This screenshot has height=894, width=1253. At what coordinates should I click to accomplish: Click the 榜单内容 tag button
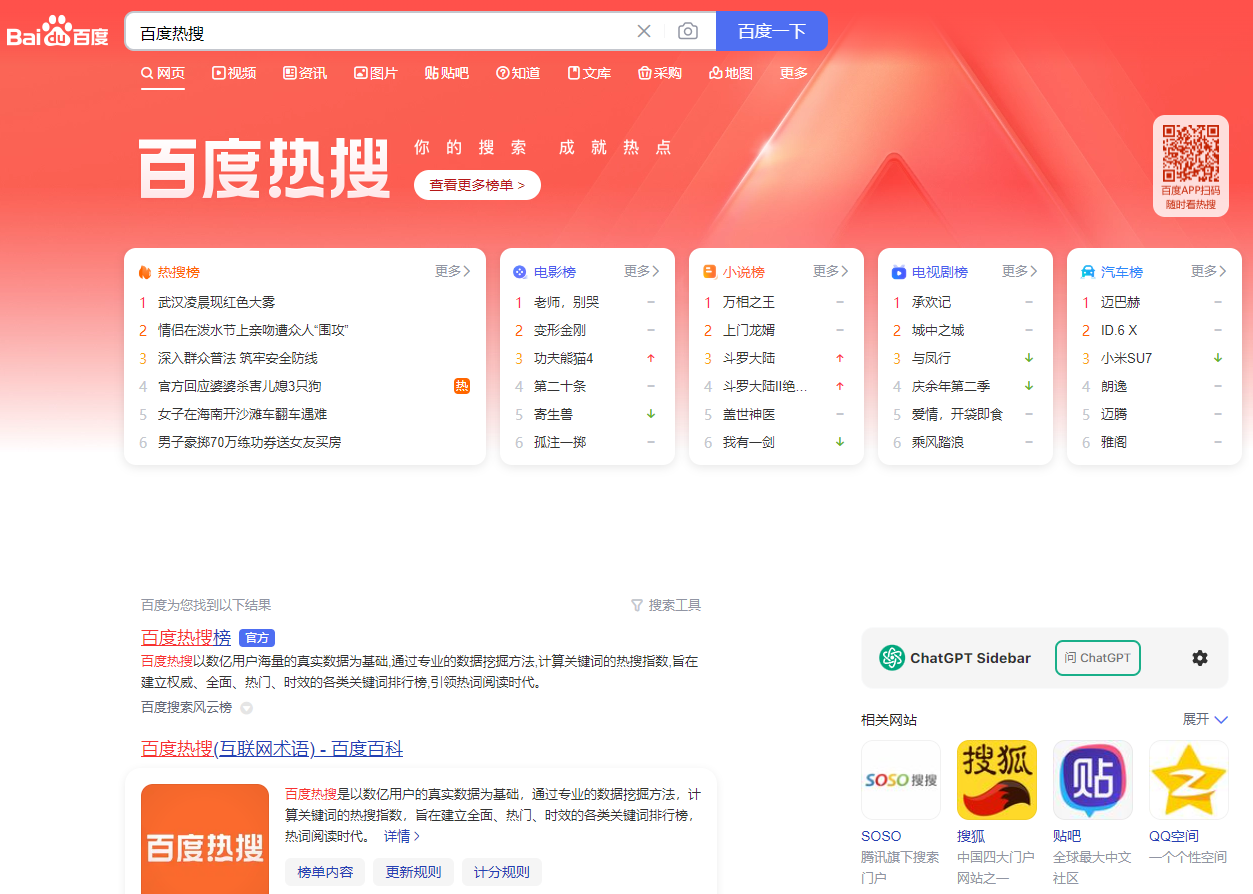tap(325, 872)
